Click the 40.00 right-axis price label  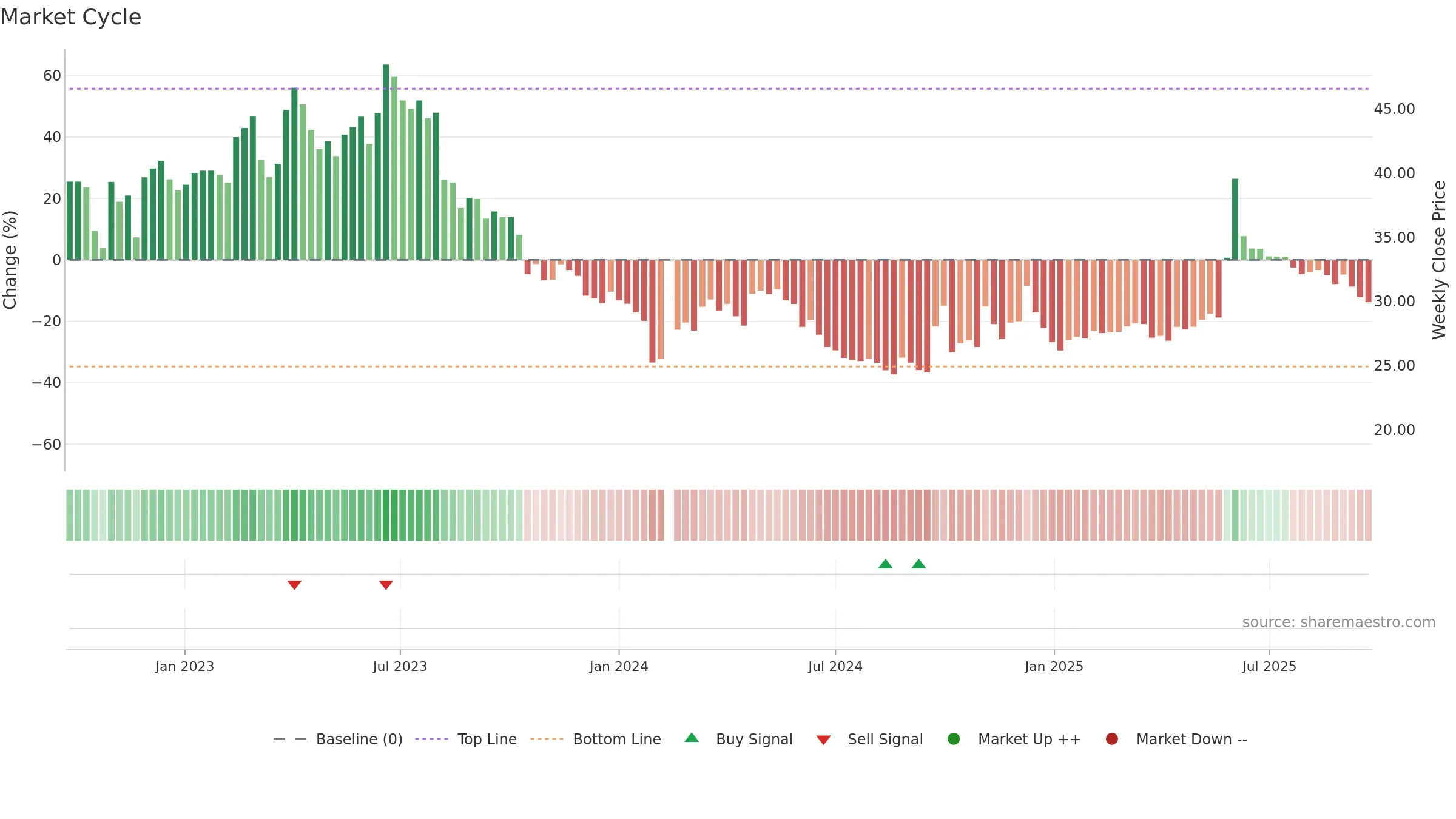point(1394,174)
